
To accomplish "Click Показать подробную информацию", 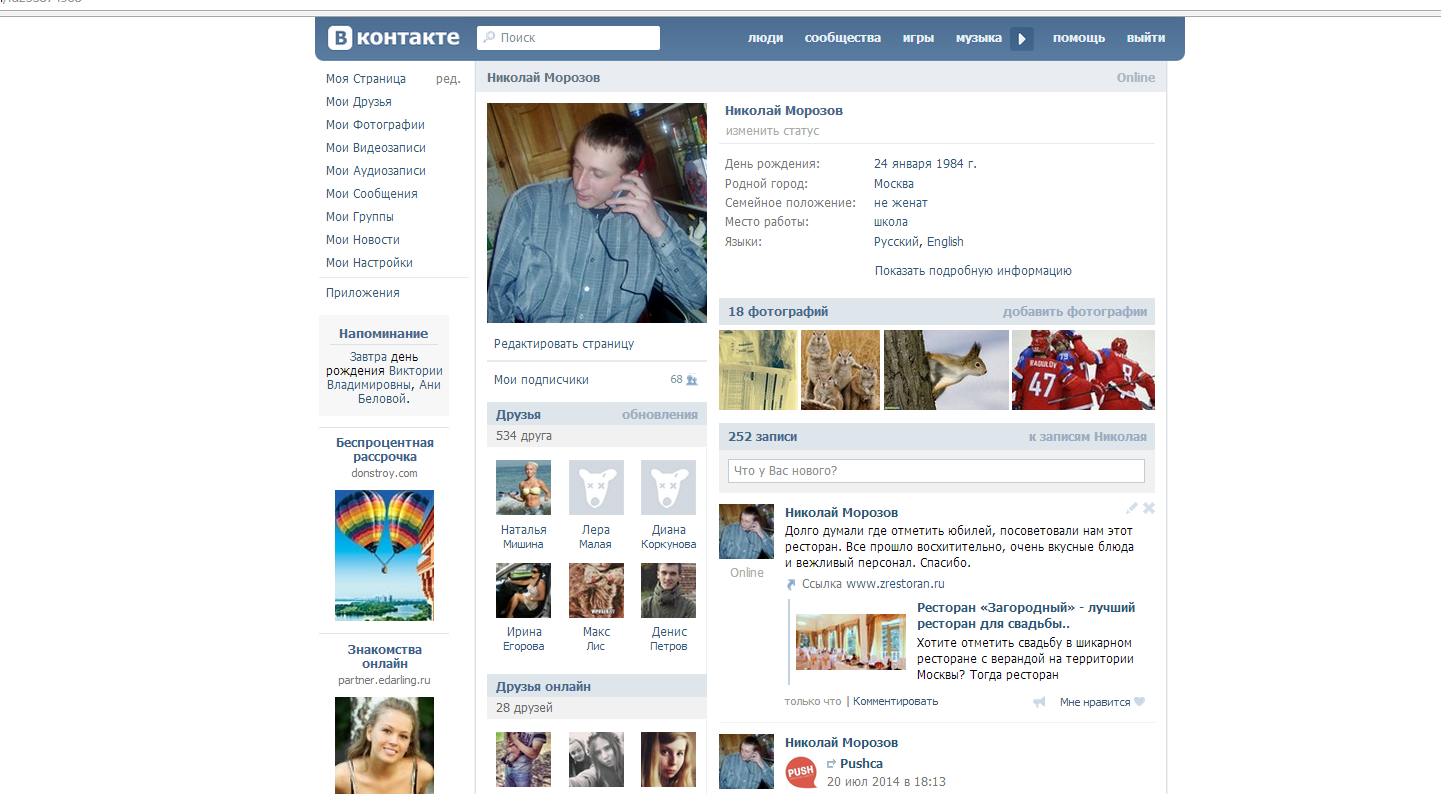I will click(x=973, y=271).
